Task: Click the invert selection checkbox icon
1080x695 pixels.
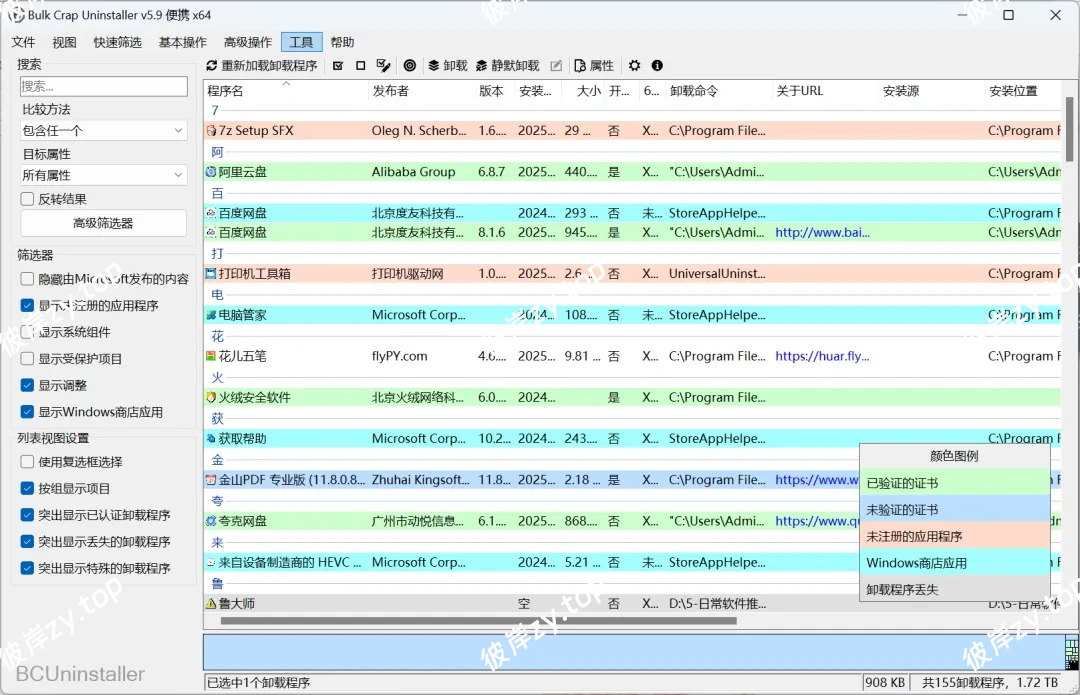Action: click(x=383, y=65)
